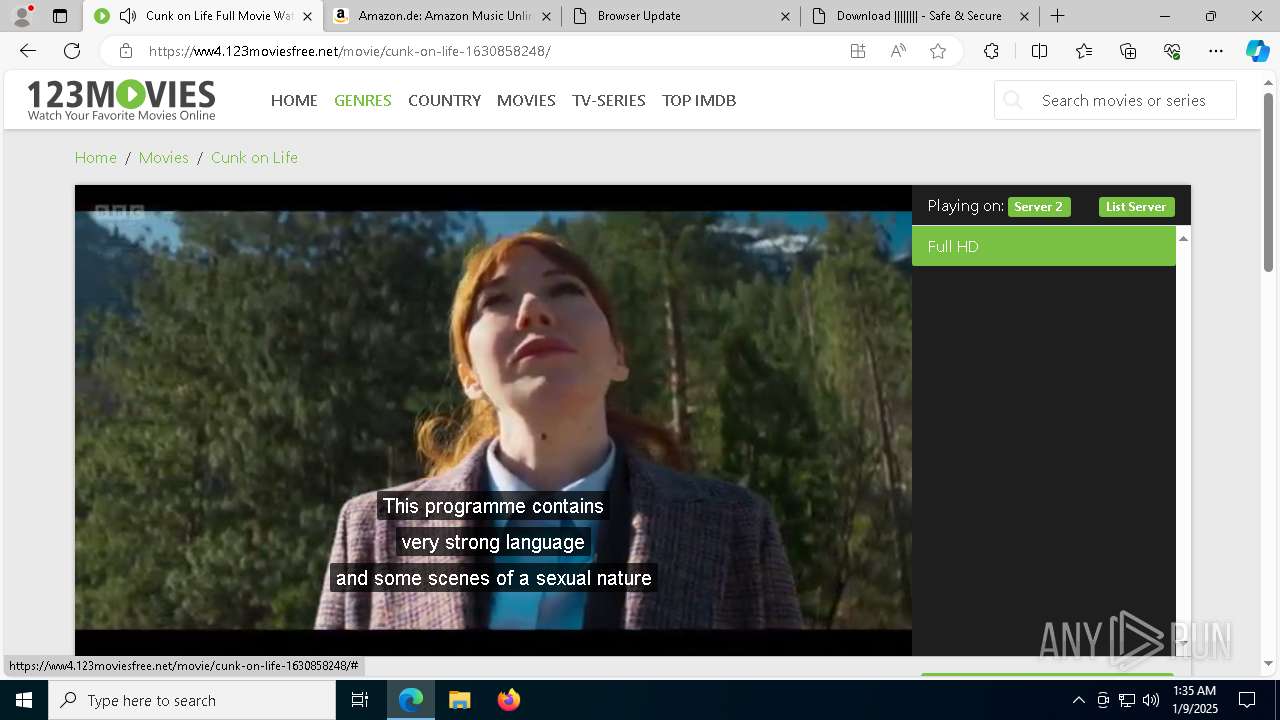Click the 123Movies logo
The image size is (1280, 720).
(x=121, y=100)
